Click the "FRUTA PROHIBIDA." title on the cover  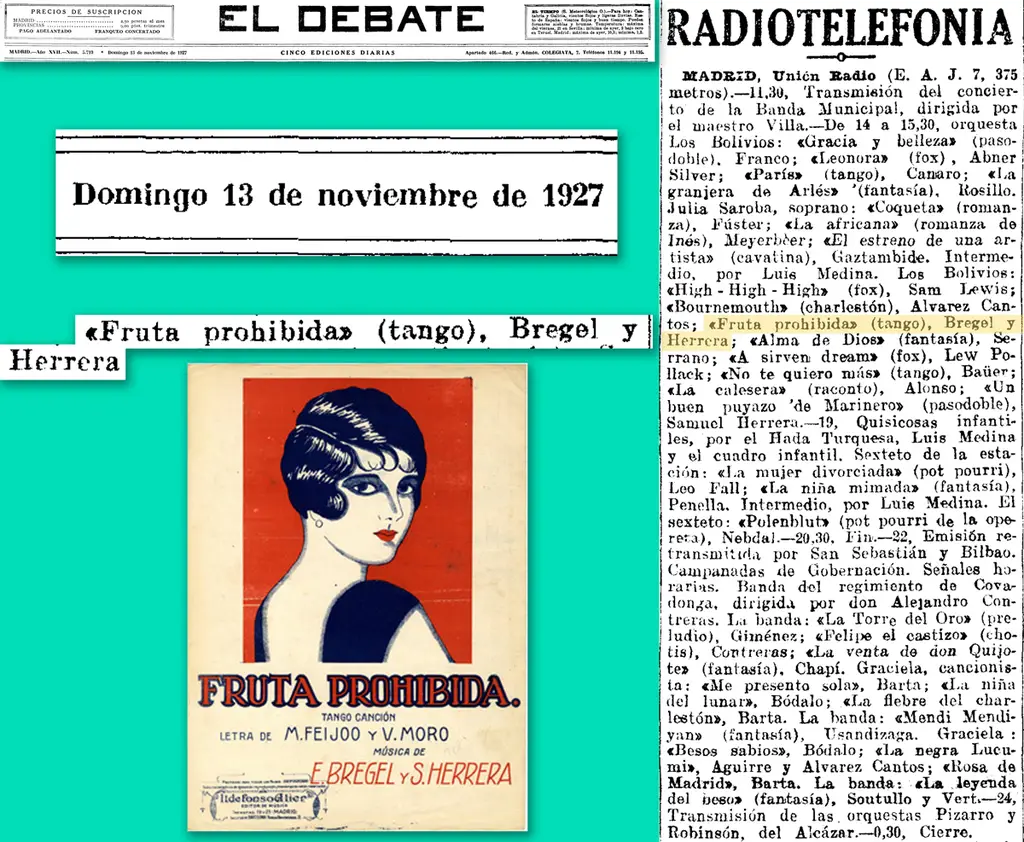tap(359, 692)
